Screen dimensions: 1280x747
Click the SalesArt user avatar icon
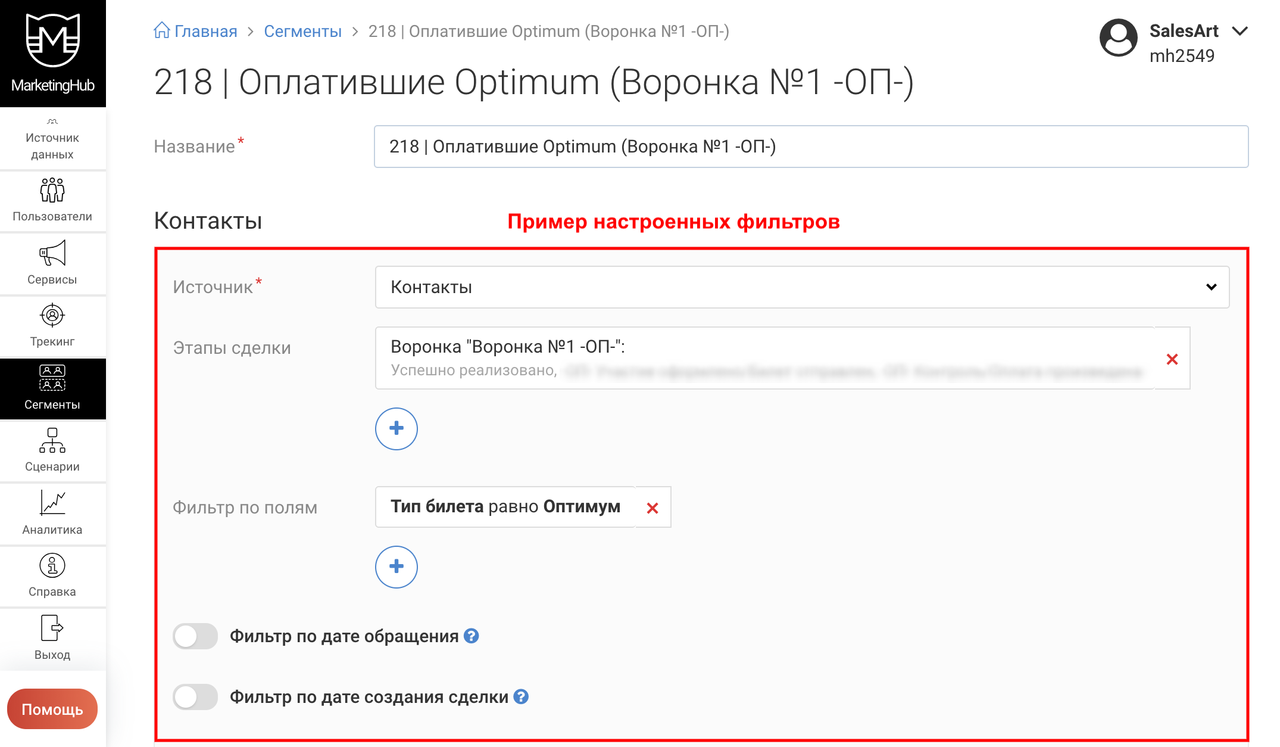click(x=1118, y=38)
